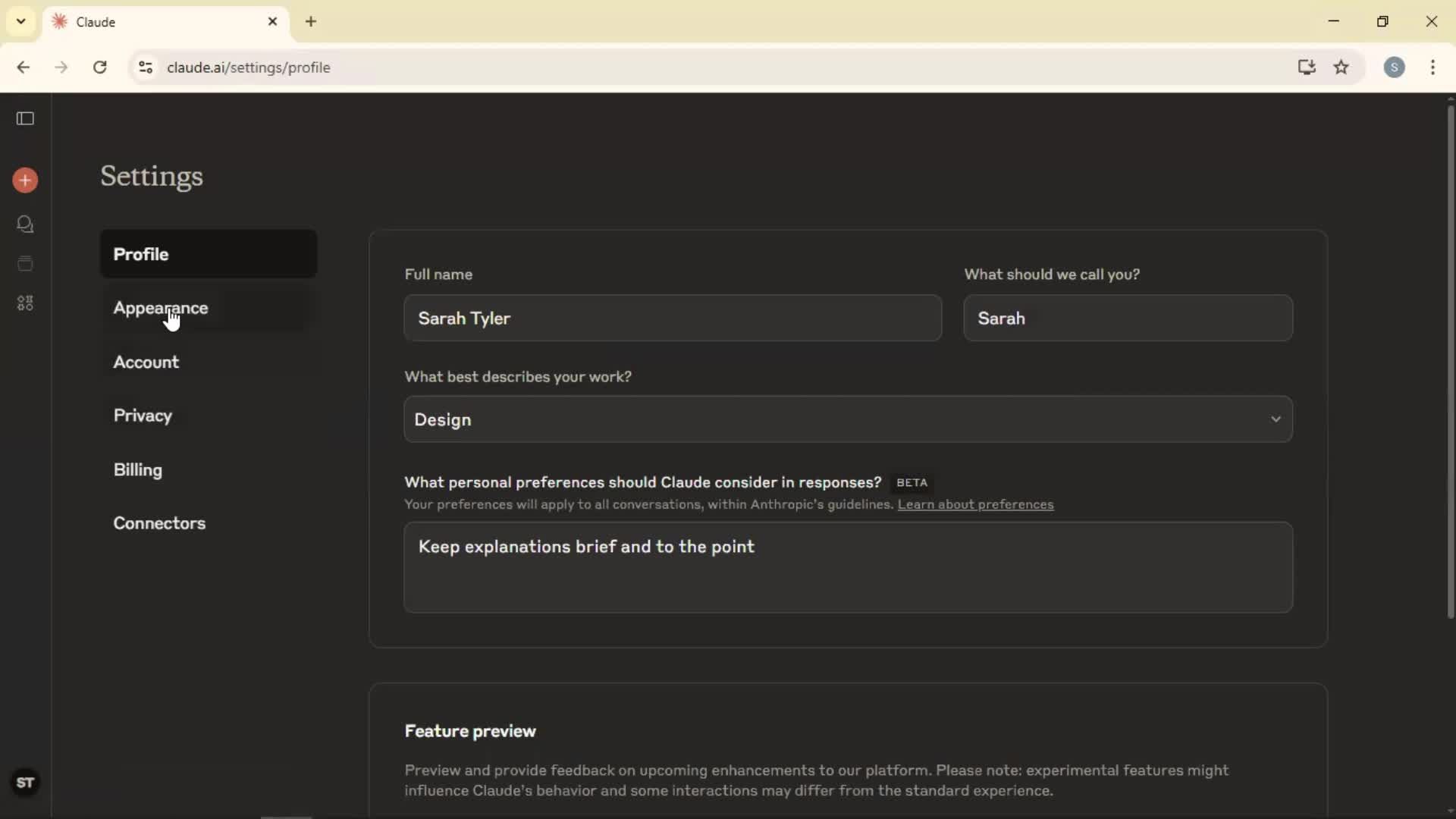1456x819 pixels.
Task: Open the Billing settings tab
Action: pos(209,470)
